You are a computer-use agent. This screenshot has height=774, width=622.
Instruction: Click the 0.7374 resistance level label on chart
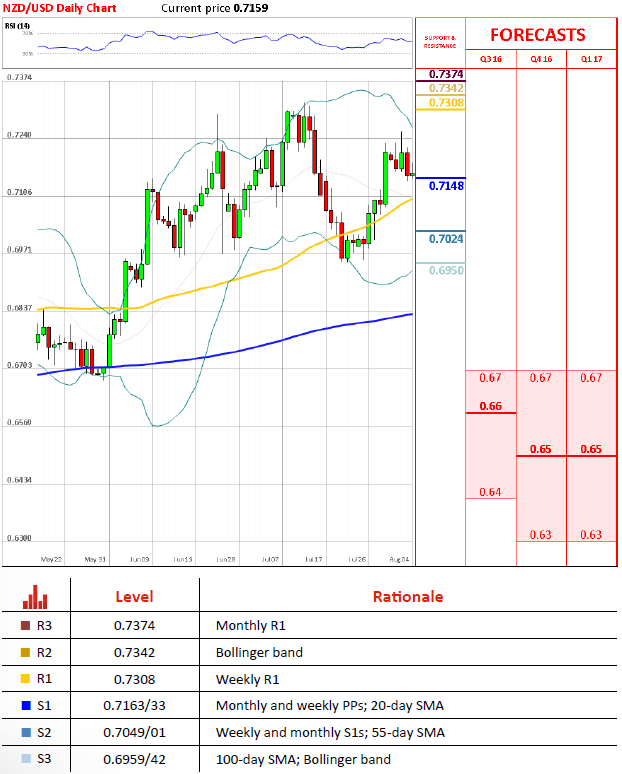(445, 75)
